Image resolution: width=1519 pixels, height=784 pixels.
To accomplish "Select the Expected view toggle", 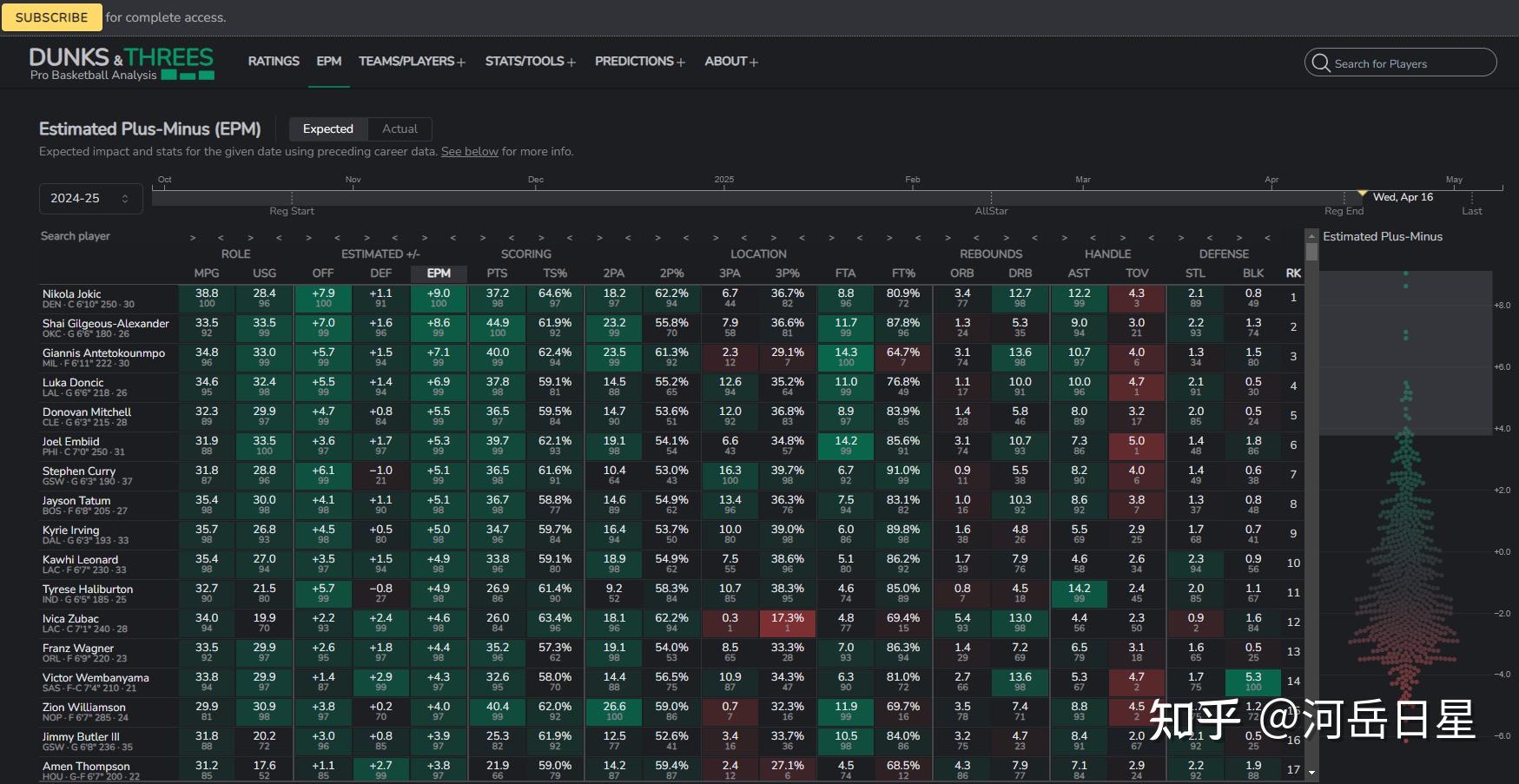I will tap(327, 128).
